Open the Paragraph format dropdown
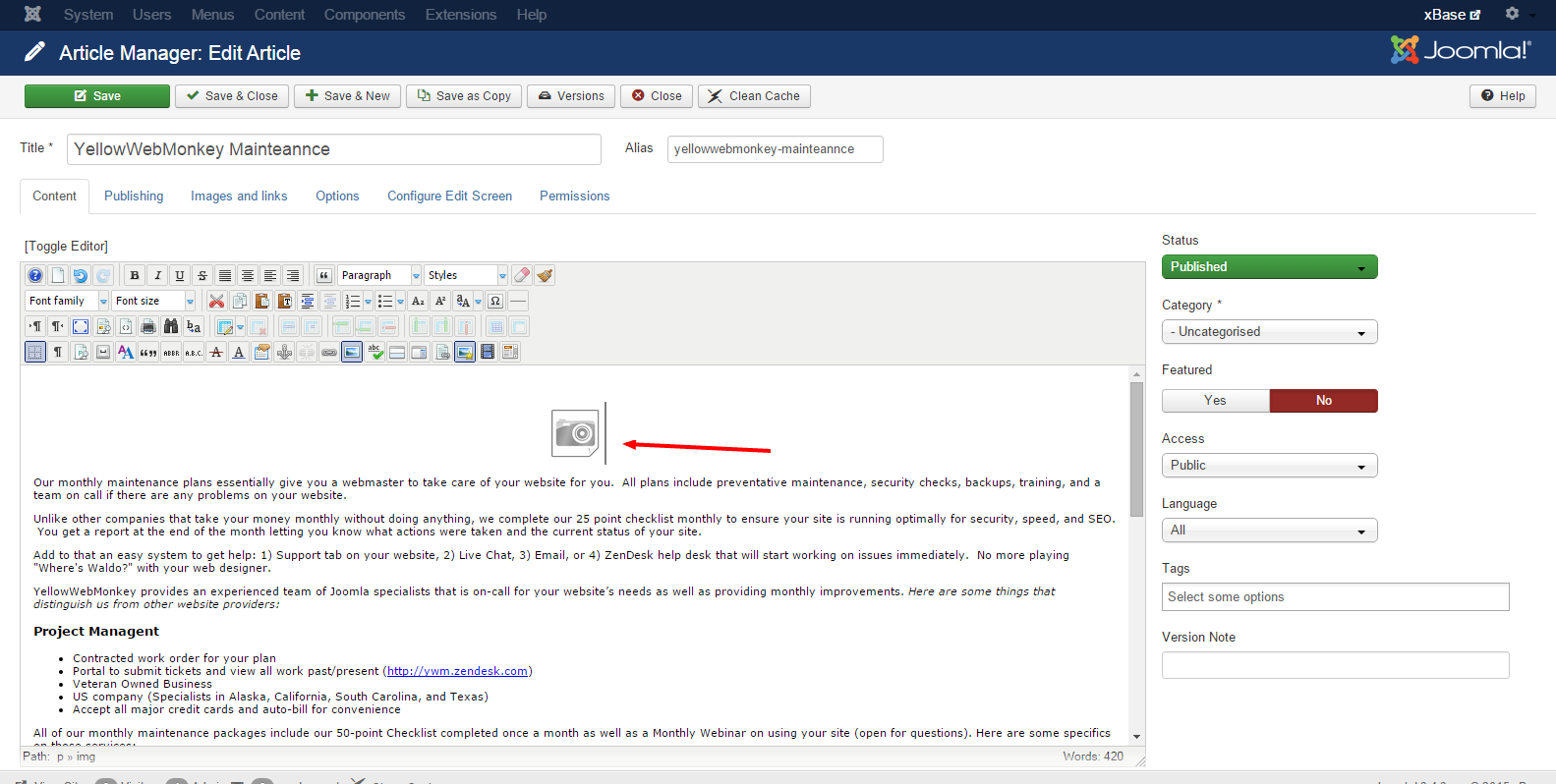This screenshot has width=1556, height=784. coord(379,276)
